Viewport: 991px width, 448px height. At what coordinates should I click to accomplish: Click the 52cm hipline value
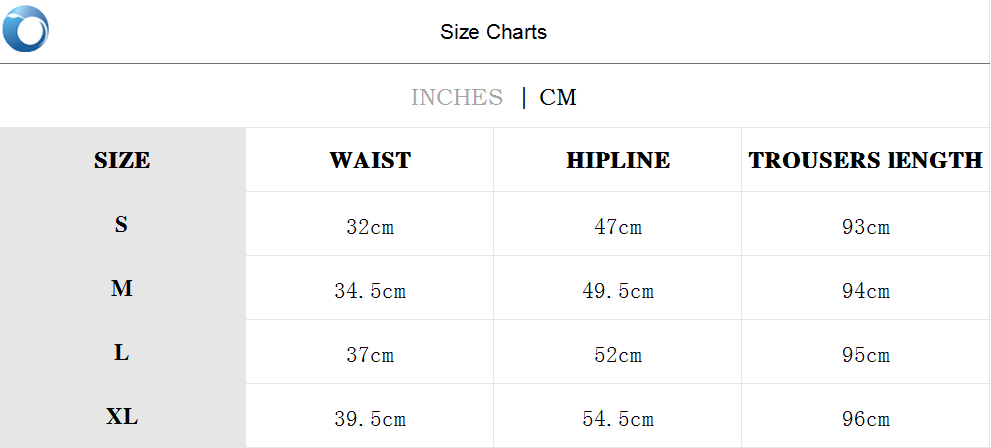pos(618,355)
